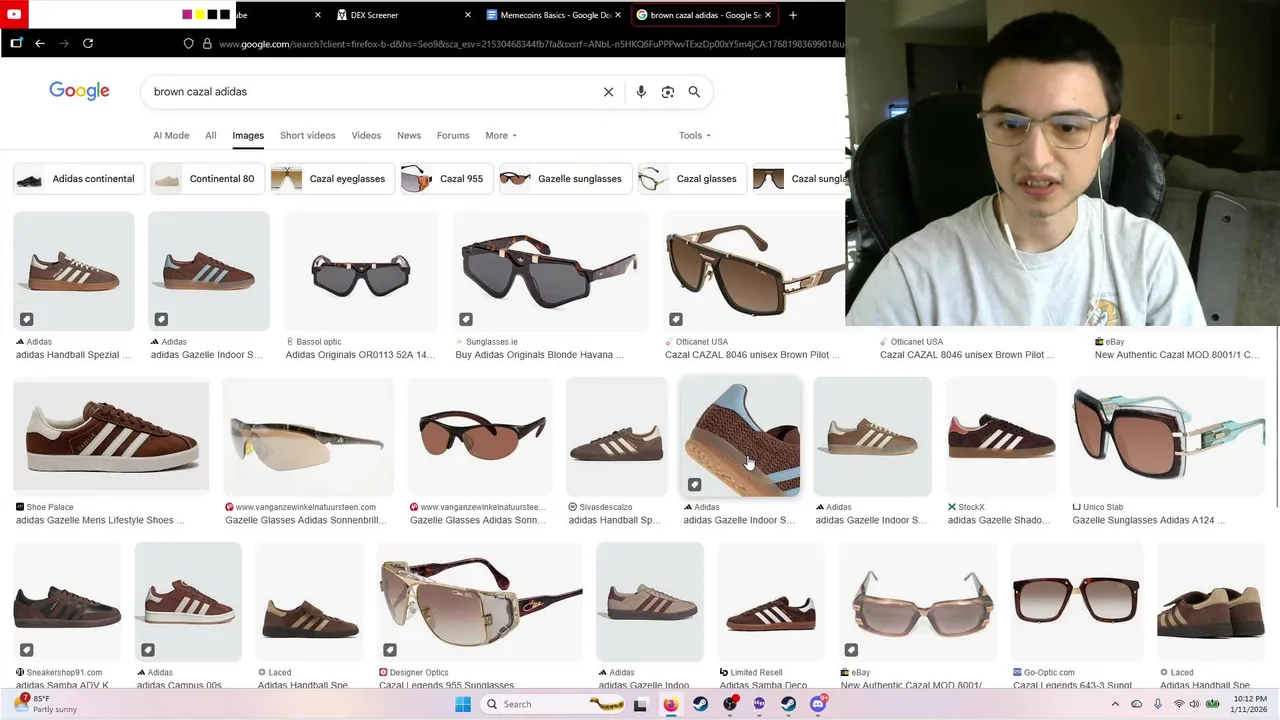Submit search with the magnifier icon
The height and width of the screenshot is (720, 1280).
click(x=694, y=92)
